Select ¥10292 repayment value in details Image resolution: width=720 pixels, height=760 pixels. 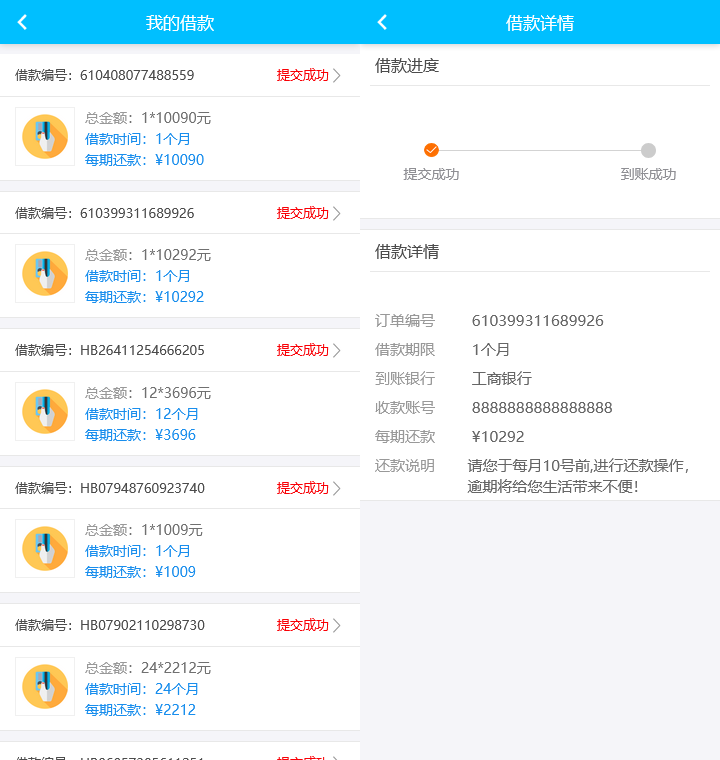point(498,437)
